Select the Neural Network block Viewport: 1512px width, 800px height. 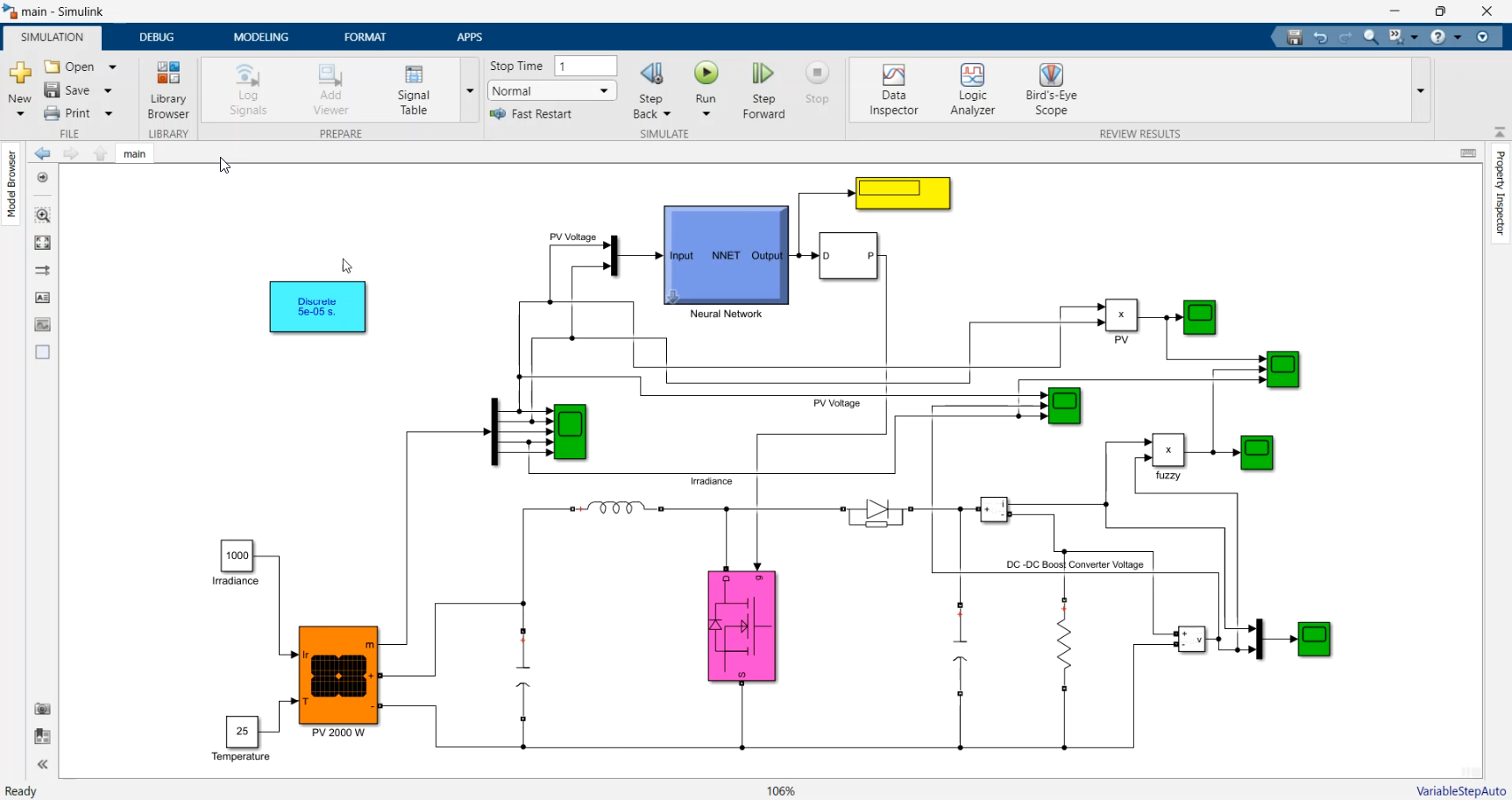click(x=726, y=255)
